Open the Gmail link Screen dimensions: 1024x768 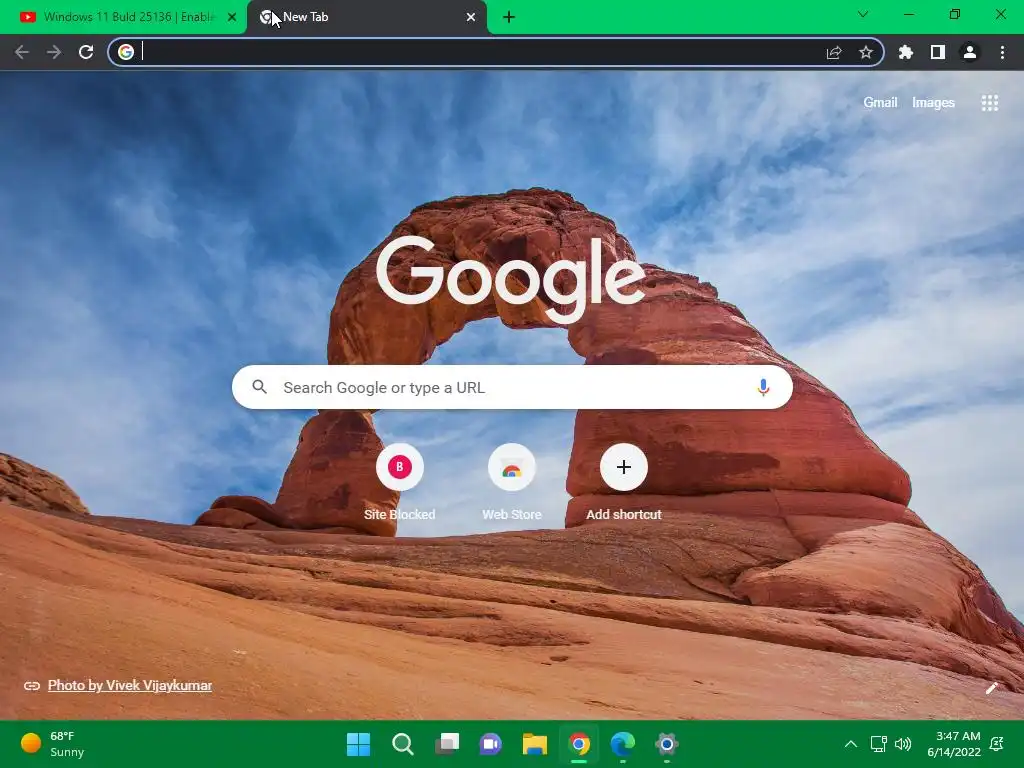click(x=880, y=103)
